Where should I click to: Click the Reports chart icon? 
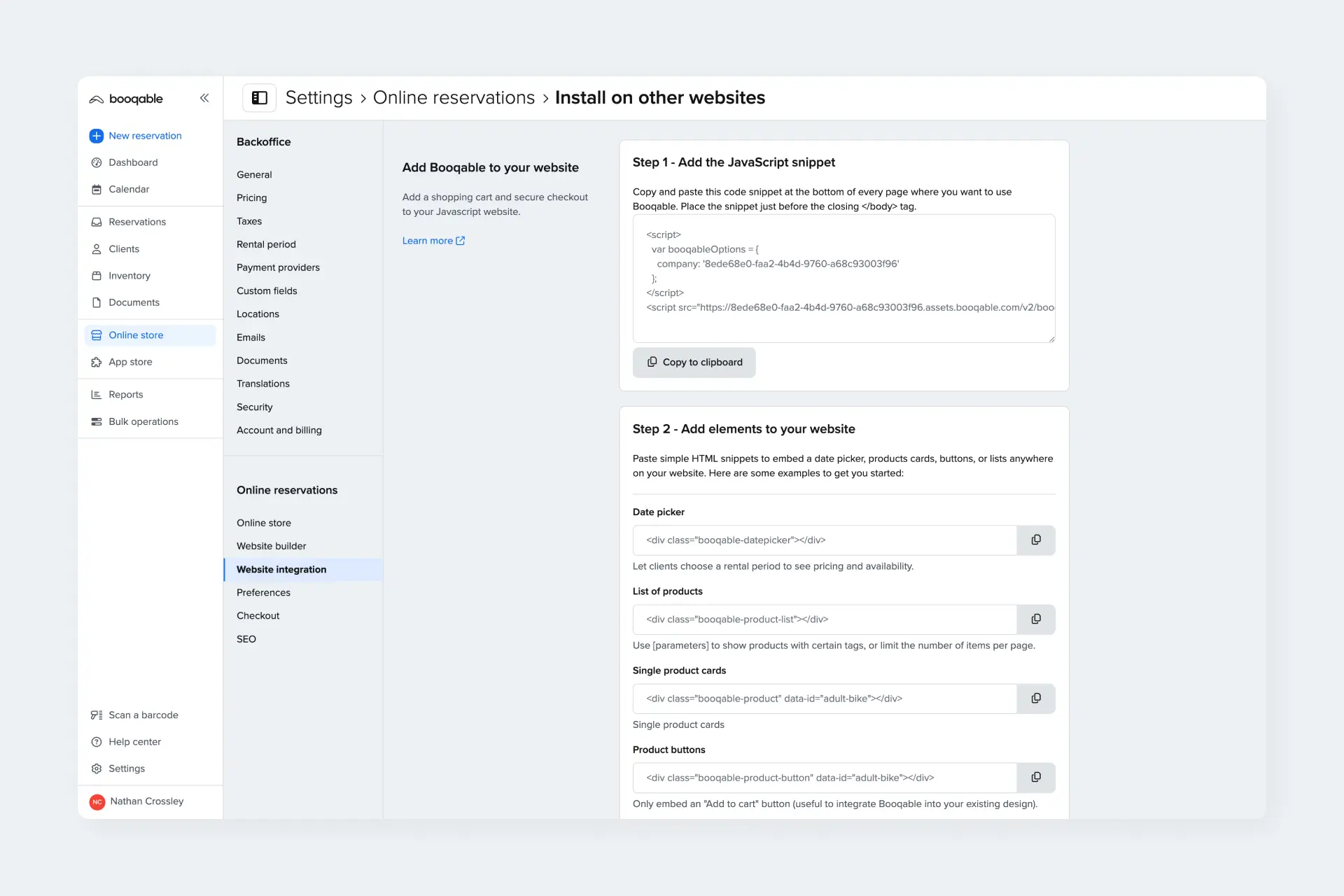click(x=97, y=395)
